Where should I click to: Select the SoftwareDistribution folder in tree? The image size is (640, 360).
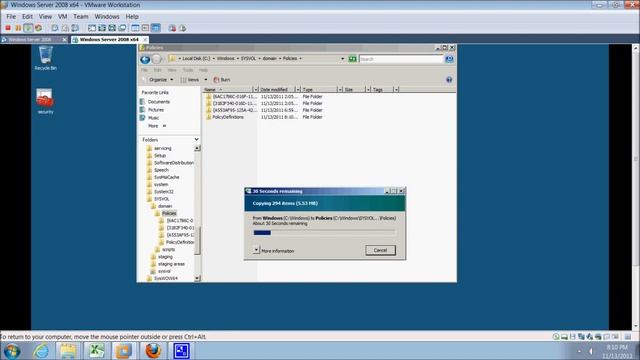coord(170,162)
